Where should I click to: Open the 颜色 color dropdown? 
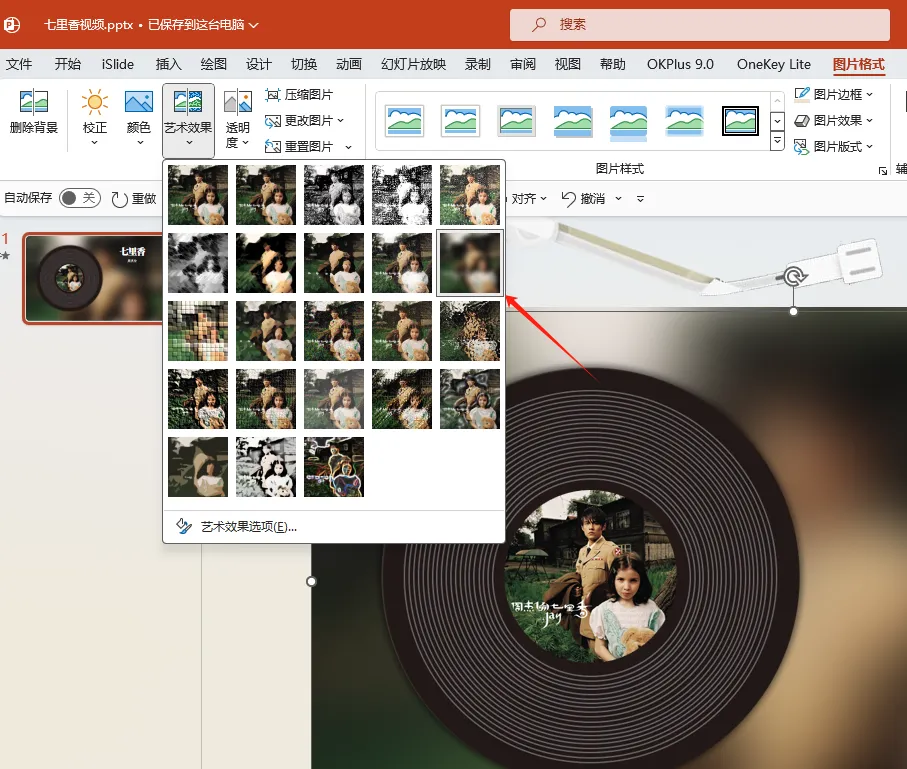(x=139, y=119)
